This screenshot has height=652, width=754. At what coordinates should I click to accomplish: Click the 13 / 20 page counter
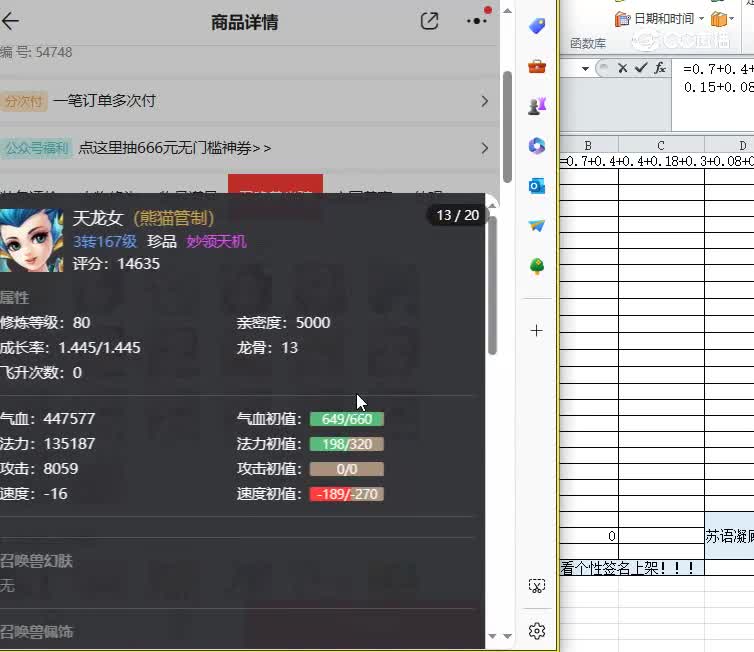coord(457,215)
